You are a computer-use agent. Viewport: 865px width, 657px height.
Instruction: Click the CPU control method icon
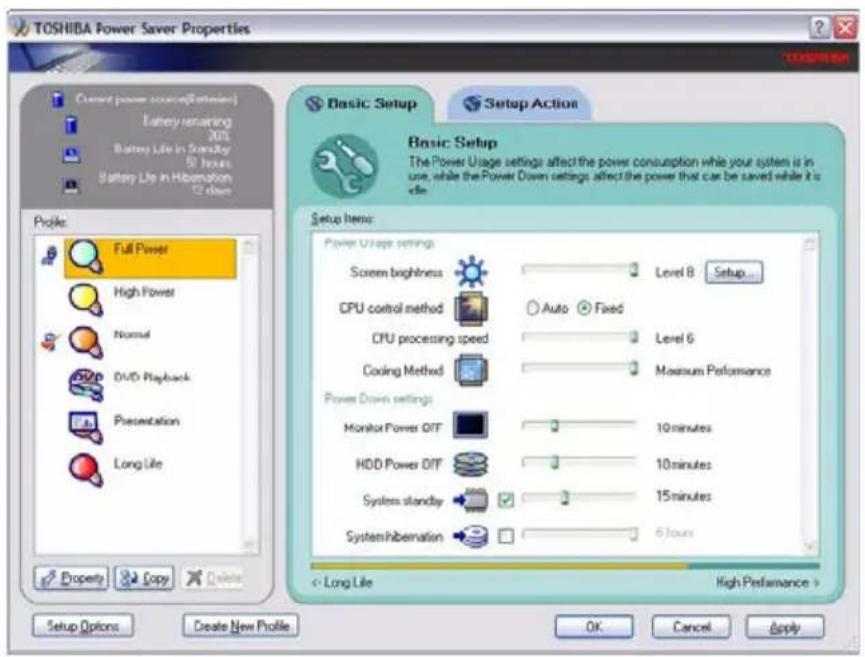(x=471, y=308)
